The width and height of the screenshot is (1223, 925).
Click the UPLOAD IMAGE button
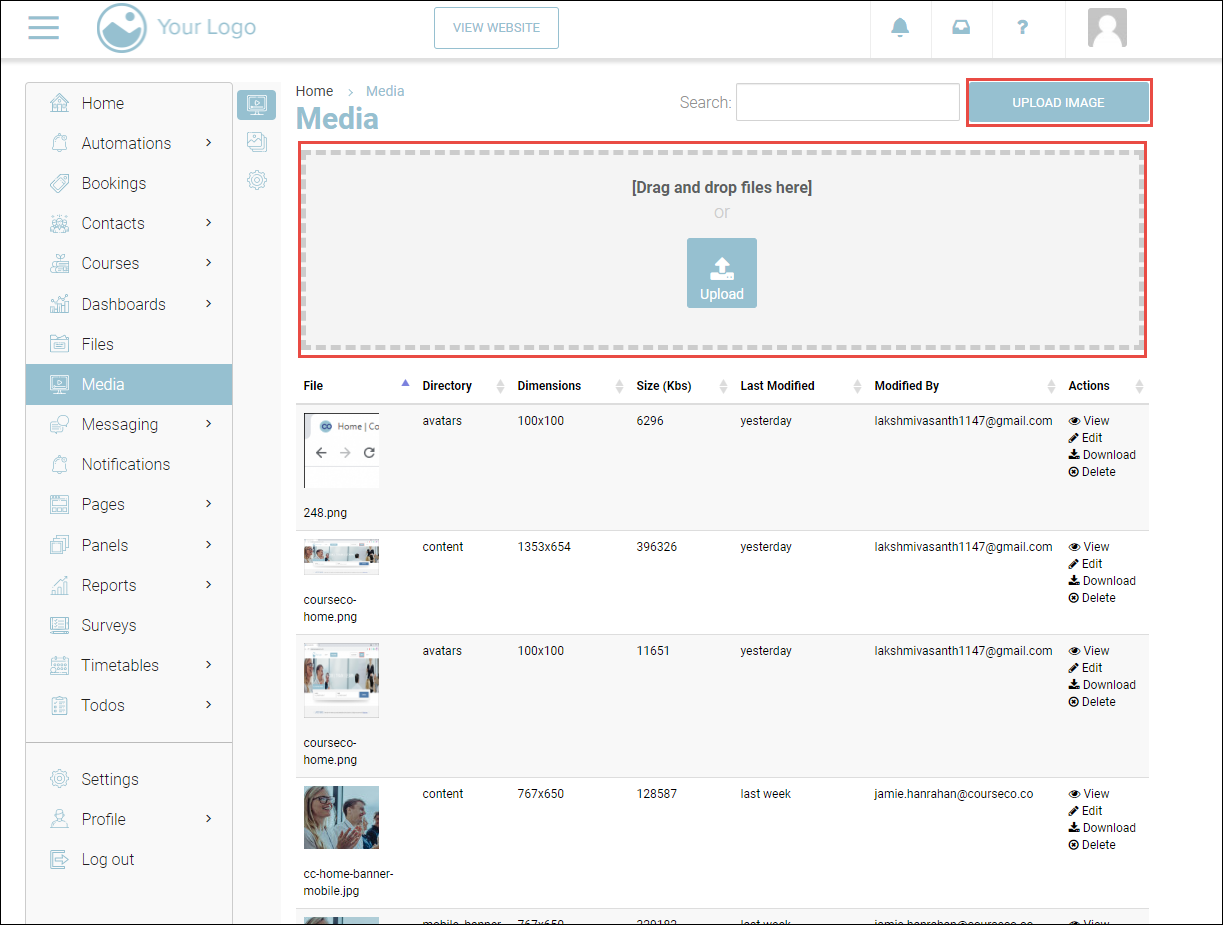tap(1058, 103)
